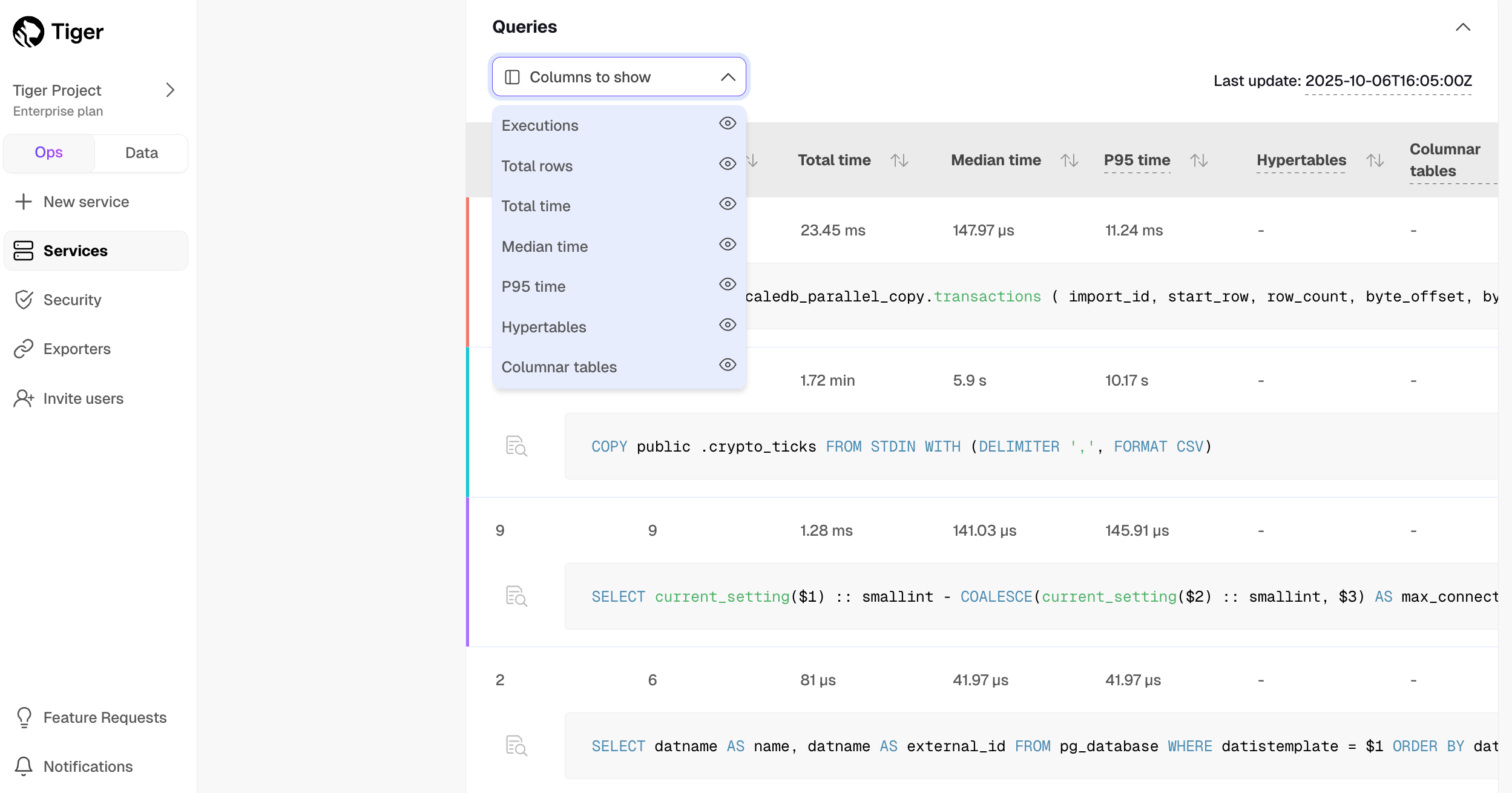
Task: Sort by Total time column arrows
Action: pyautogui.click(x=899, y=160)
